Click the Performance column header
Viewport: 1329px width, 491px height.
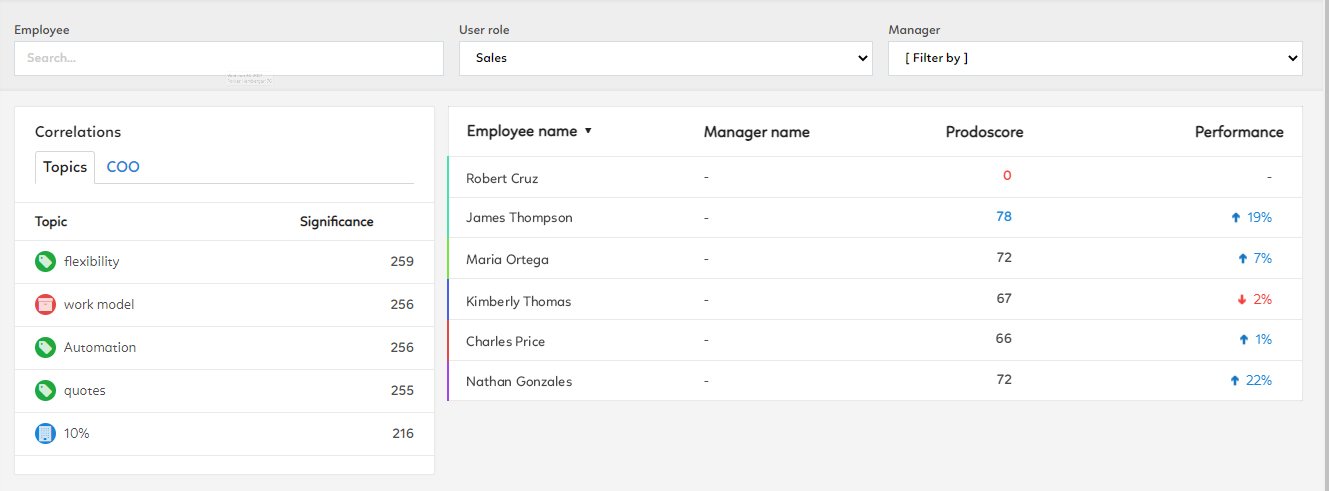pos(1239,132)
